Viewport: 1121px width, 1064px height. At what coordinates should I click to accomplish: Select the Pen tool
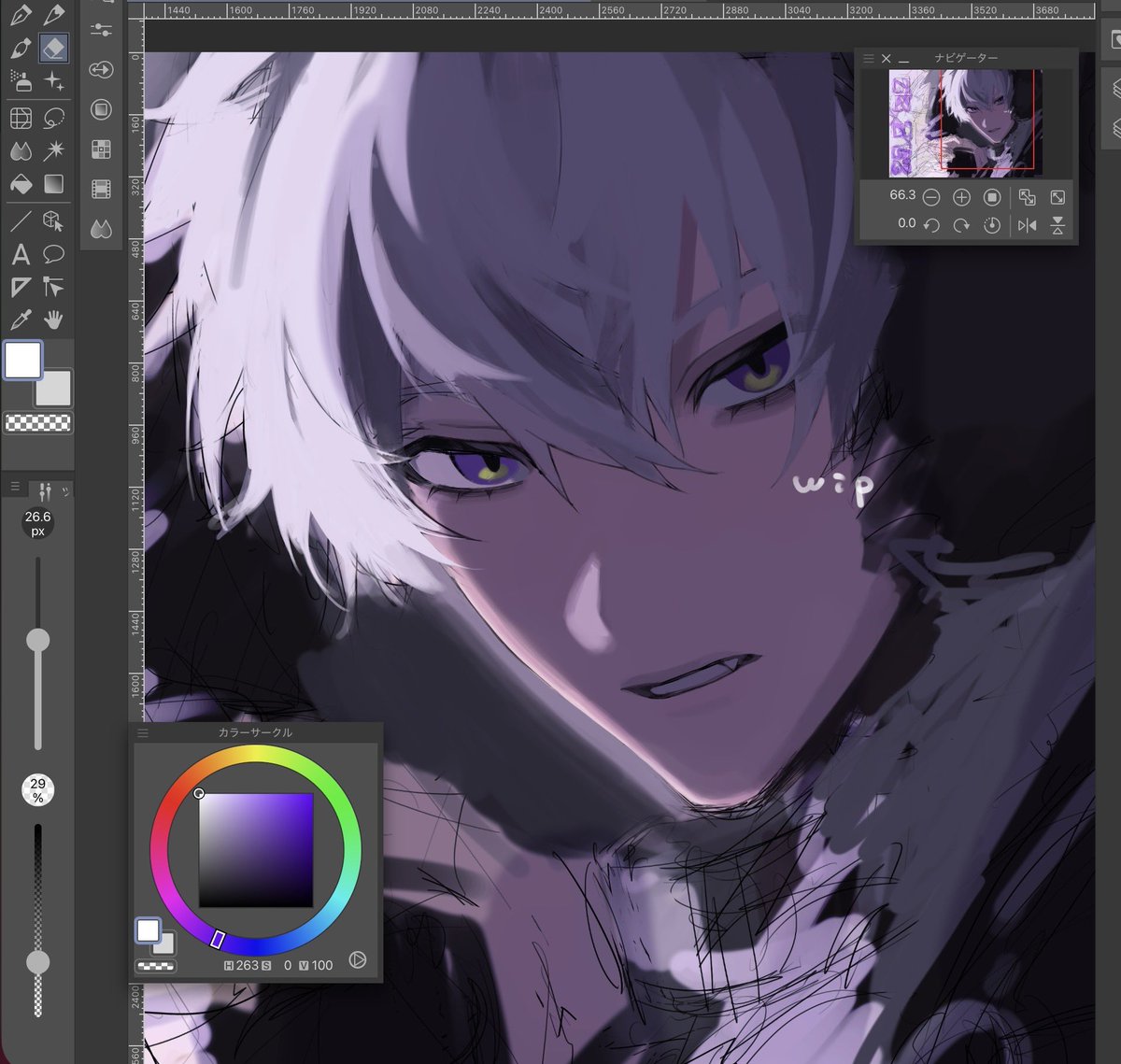click(19, 14)
